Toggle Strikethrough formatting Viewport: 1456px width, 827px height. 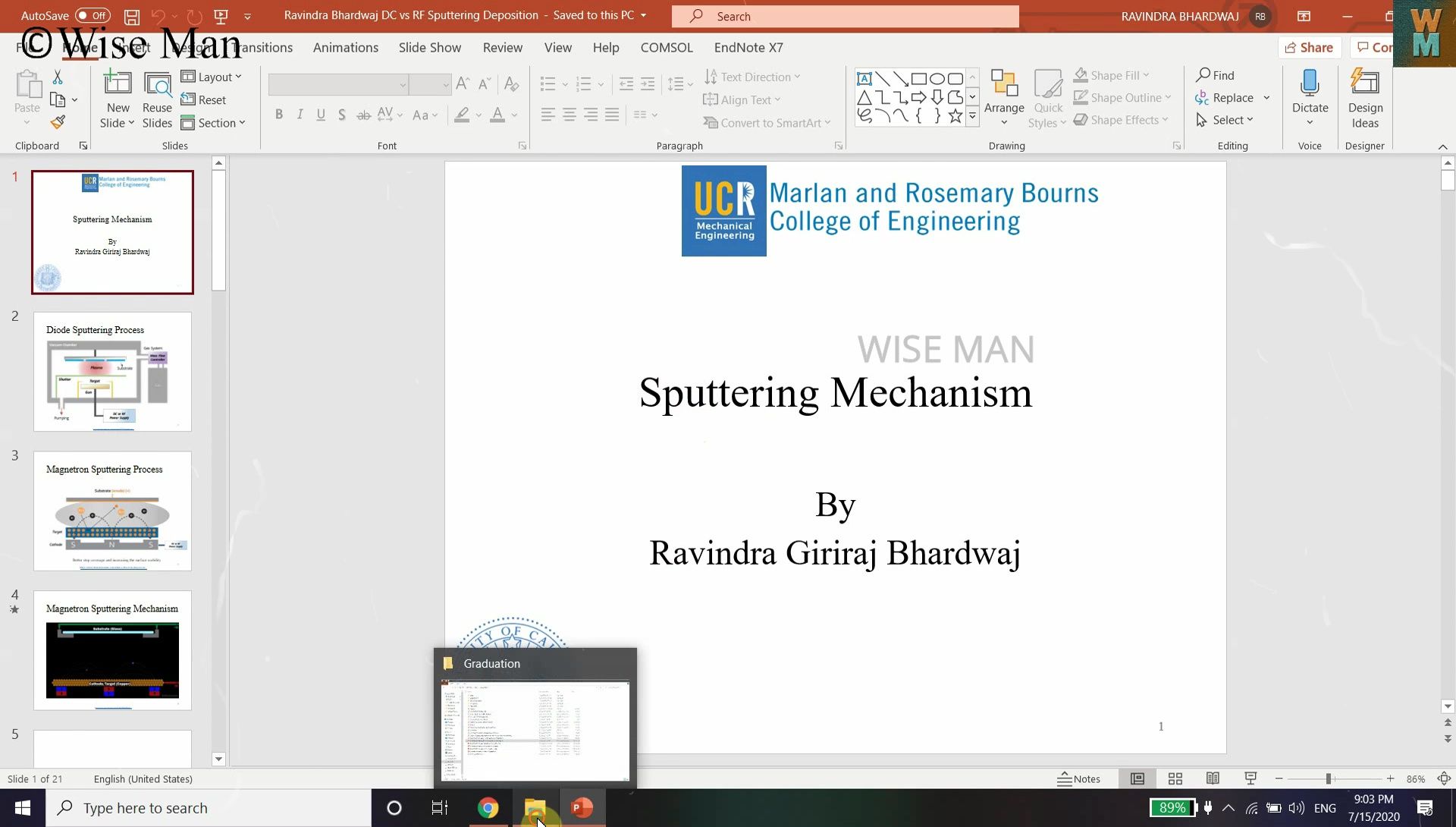[364, 115]
